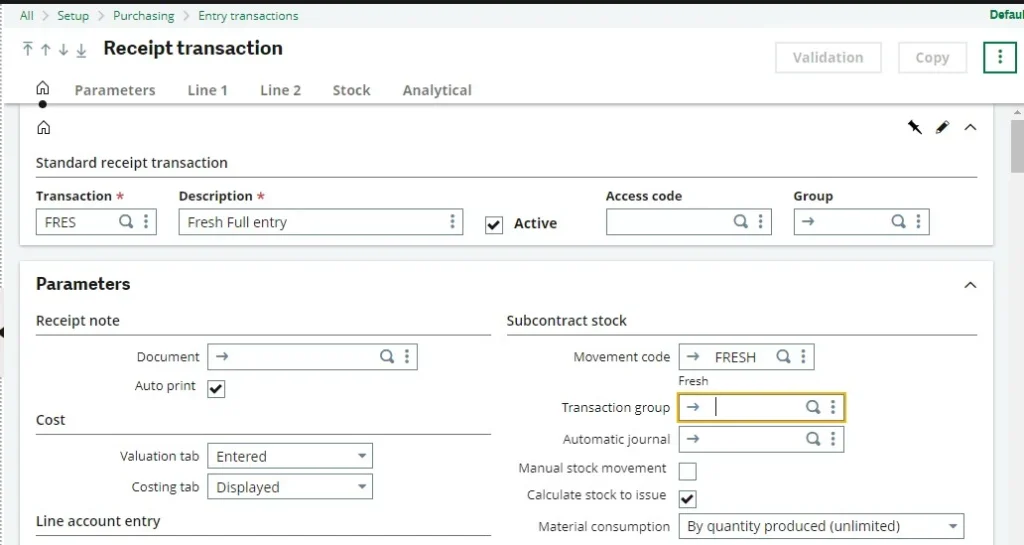Switch to Analytical tab
Screen dimensions: 1024x545
(x=437, y=90)
